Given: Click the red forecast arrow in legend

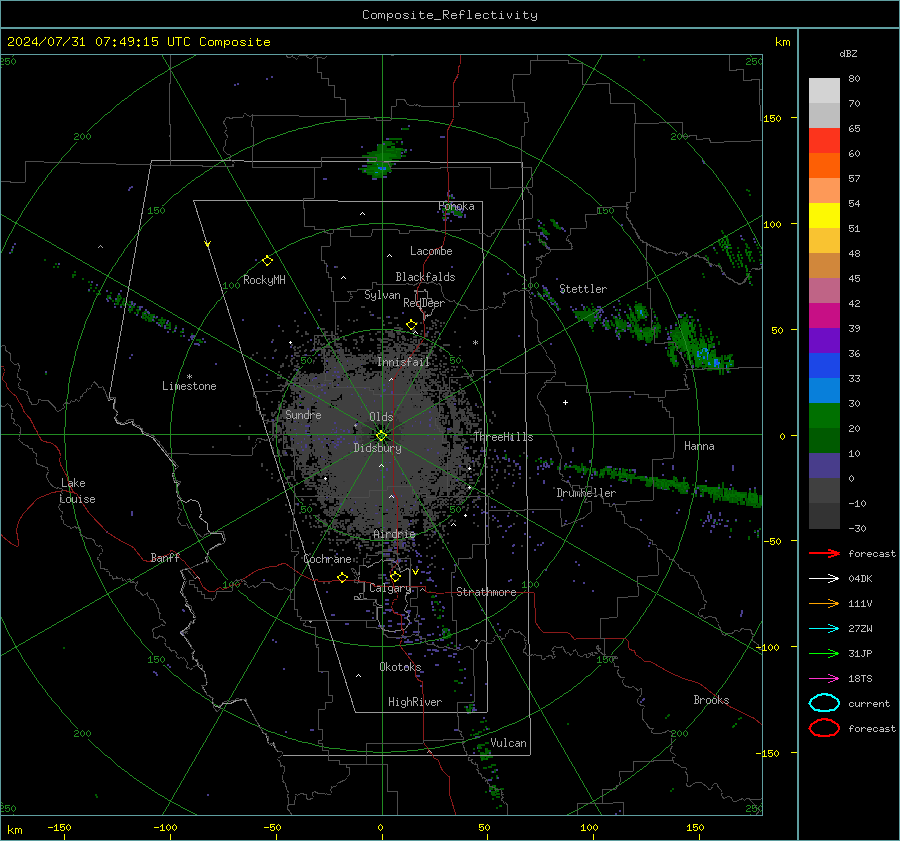Looking at the screenshot, I should coord(824,553).
